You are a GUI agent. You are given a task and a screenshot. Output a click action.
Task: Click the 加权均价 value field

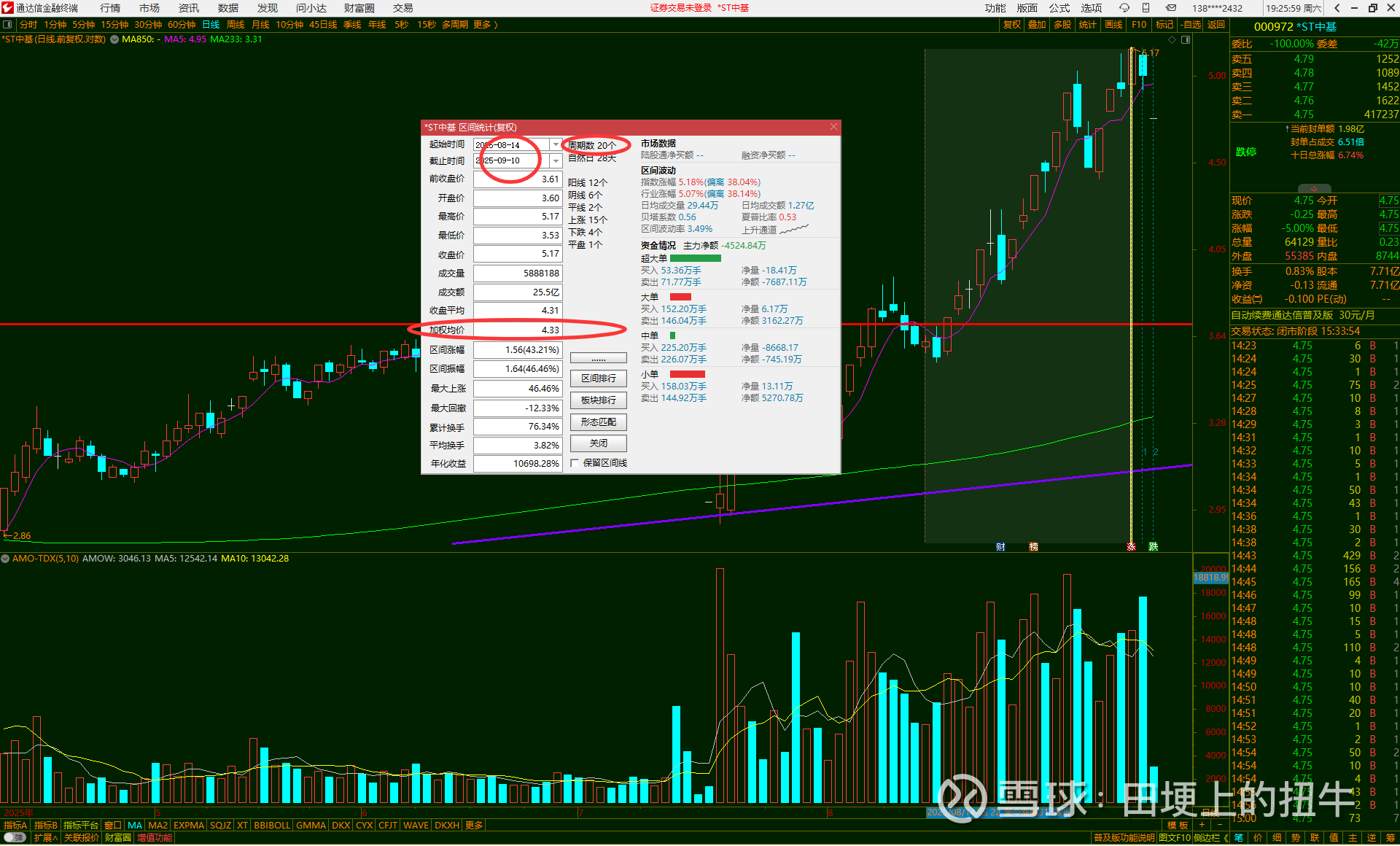point(518,330)
